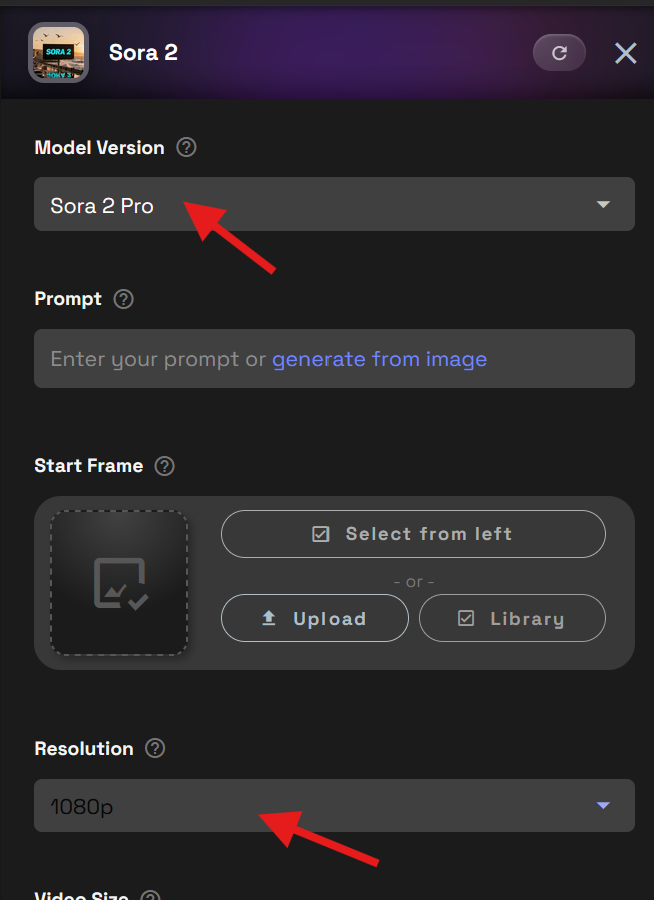The image size is (654, 900).
Task: Click the checkbox icon beside Library
Action: 466,619
